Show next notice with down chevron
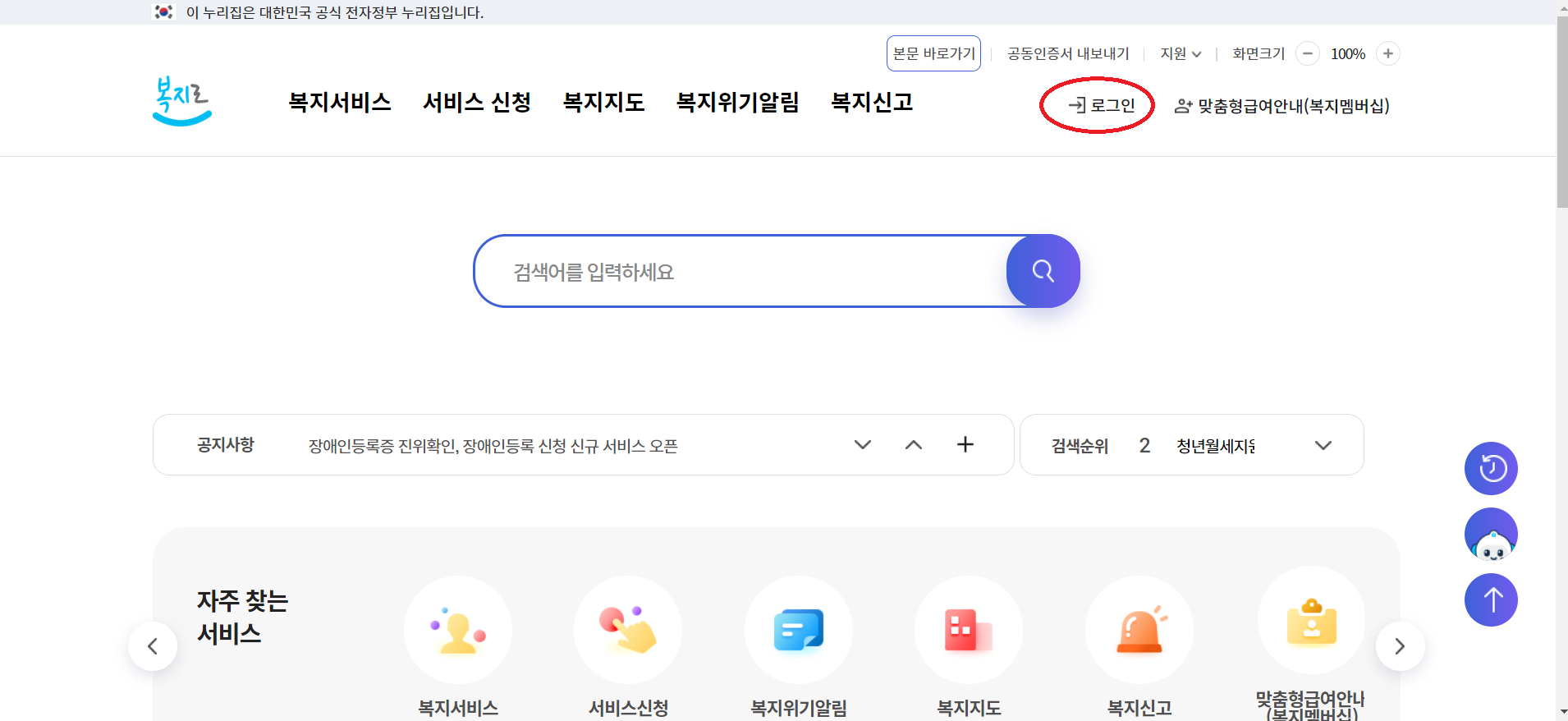Image resolution: width=1568 pixels, height=721 pixels. [863, 444]
